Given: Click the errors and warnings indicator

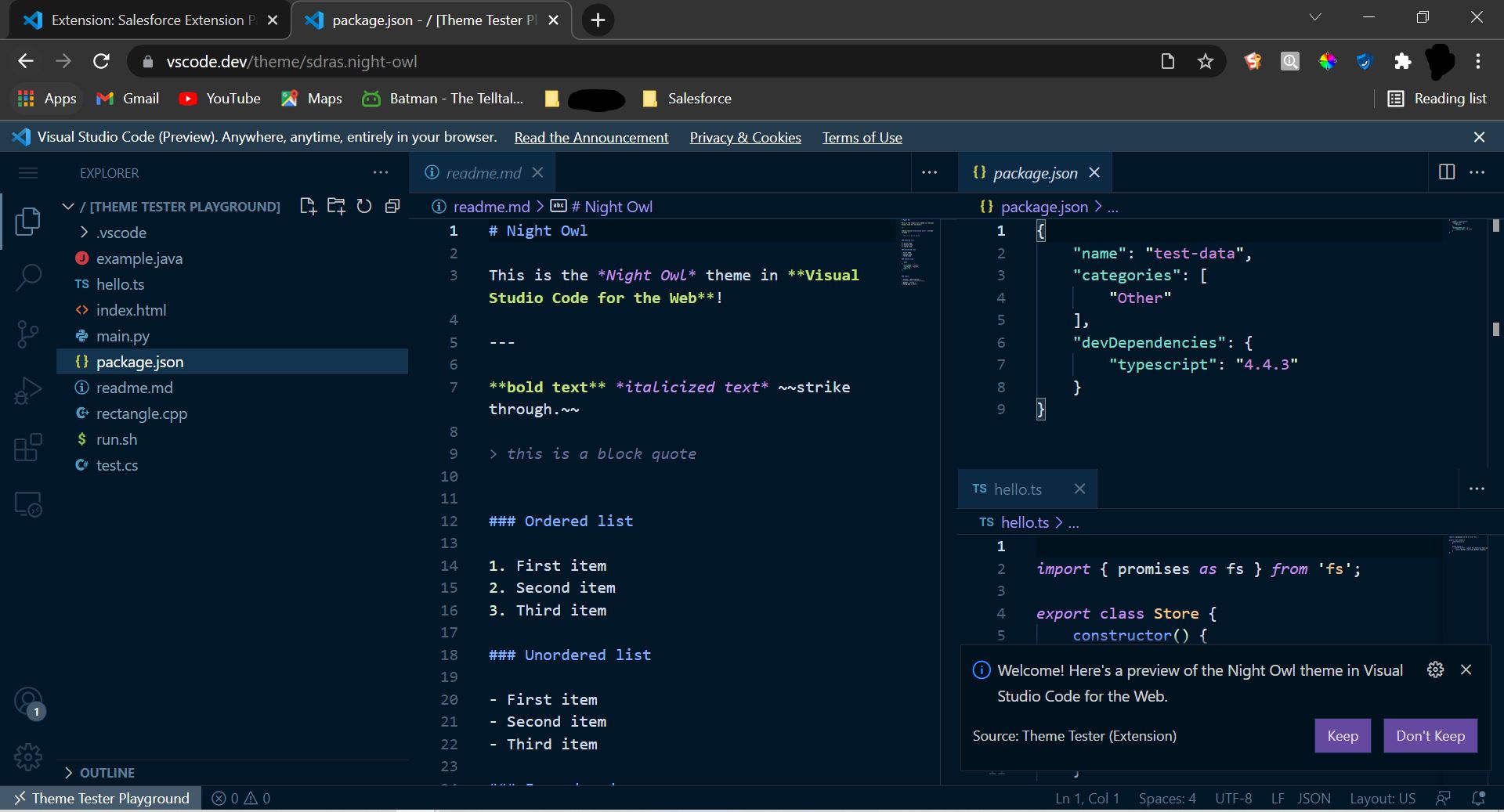Looking at the screenshot, I should (241, 798).
